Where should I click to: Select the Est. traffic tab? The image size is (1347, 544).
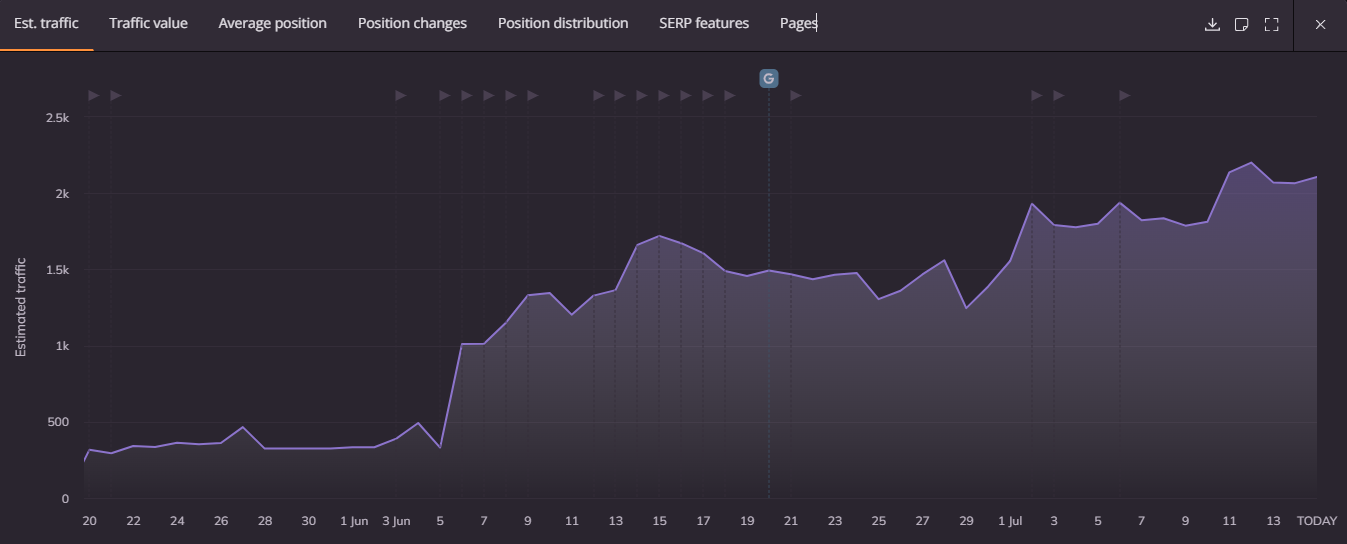pos(46,23)
